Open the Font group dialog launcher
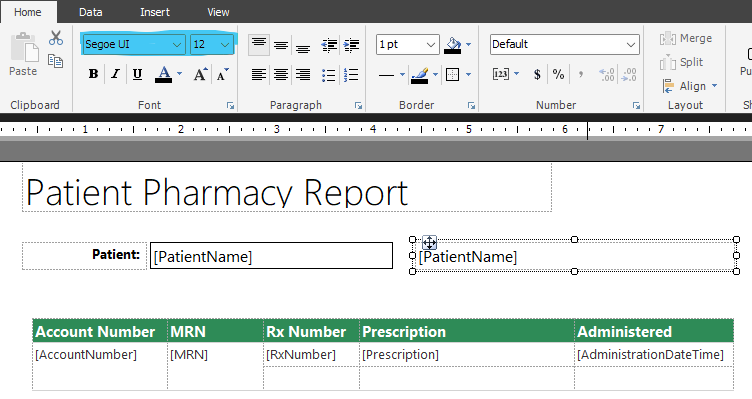Image resolution: width=752 pixels, height=399 pixels. click(x=231, y=106)
